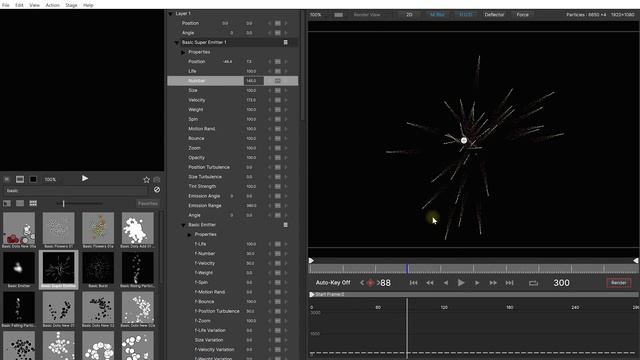This screenshot has height=360, width=640.
Task: Select the Basic Super Emitter thumbnail
Action: (x=58, y=270)
